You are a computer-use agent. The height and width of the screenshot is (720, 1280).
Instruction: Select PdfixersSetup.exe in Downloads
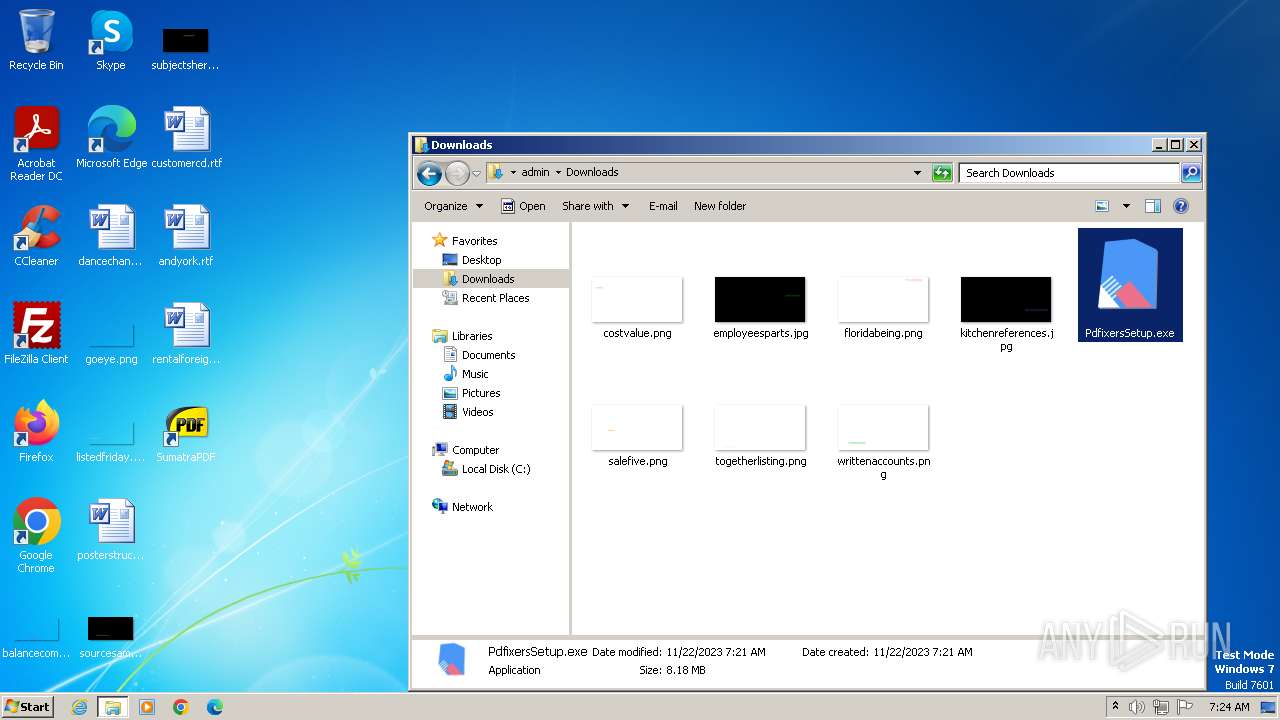1130,285
